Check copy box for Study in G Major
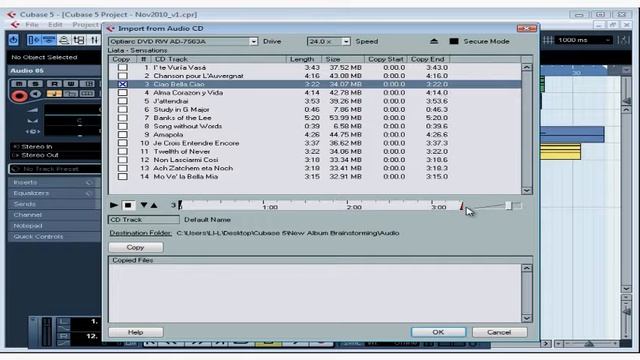The image size is (640, 360). tap(122, 109)
